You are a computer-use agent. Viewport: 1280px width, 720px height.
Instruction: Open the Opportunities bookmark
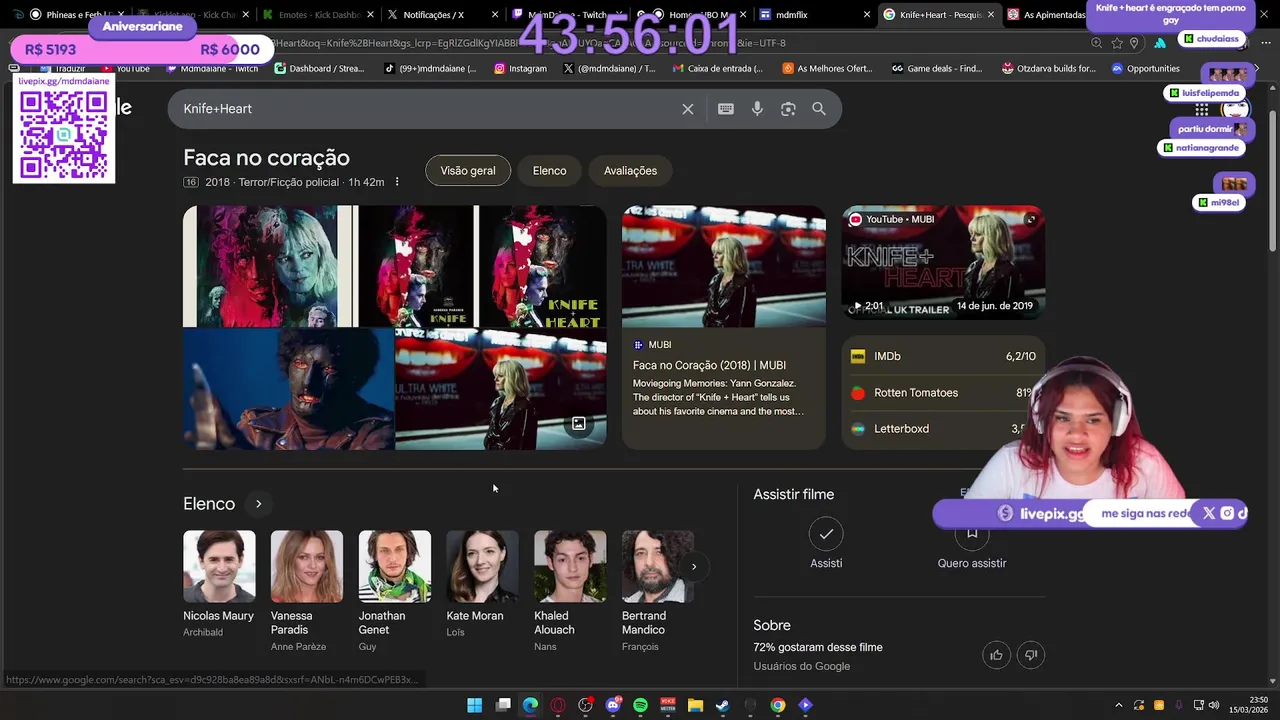1146,69
